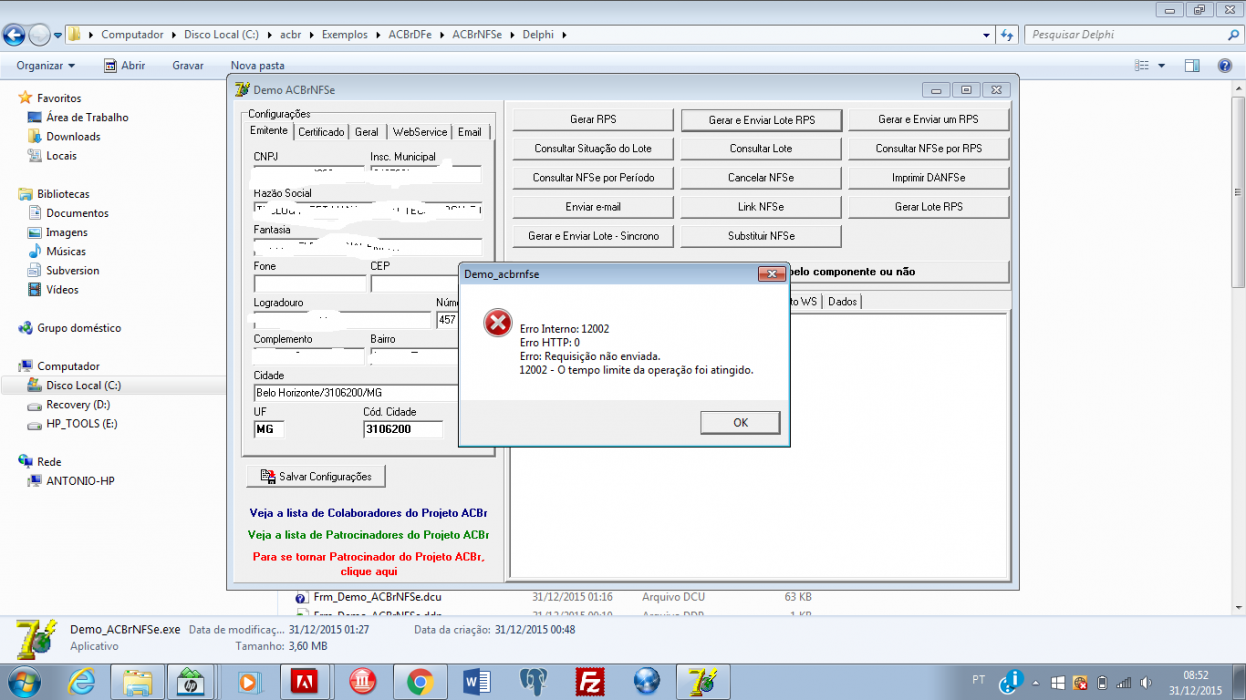This screenshot has height=700, width=1246.
Task: Click the Consultar Lote button
Action: (761, 148)
